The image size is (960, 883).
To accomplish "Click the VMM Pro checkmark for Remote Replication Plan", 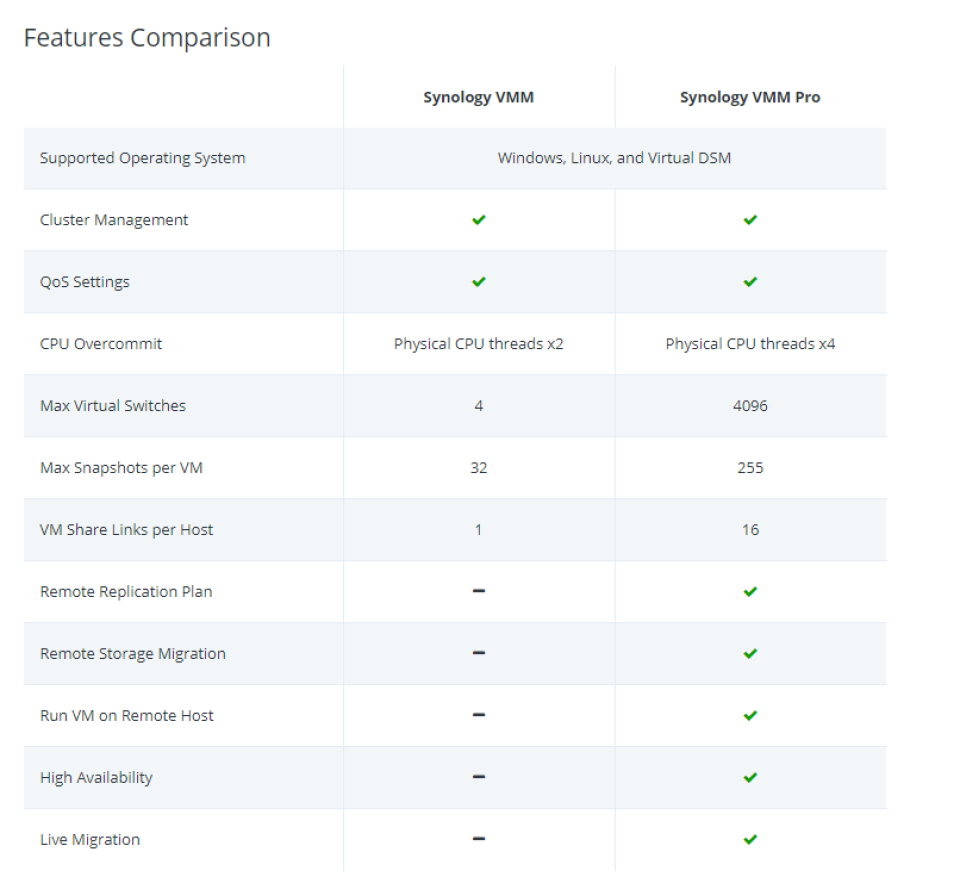I will pos(750,592).
